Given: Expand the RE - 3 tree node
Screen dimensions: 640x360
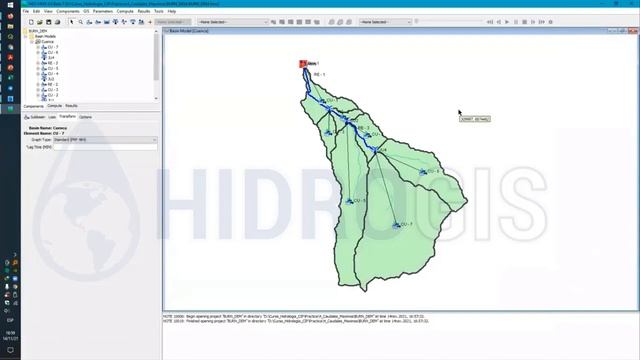Looking at the screenshot, I should click(x=38, y=63).
